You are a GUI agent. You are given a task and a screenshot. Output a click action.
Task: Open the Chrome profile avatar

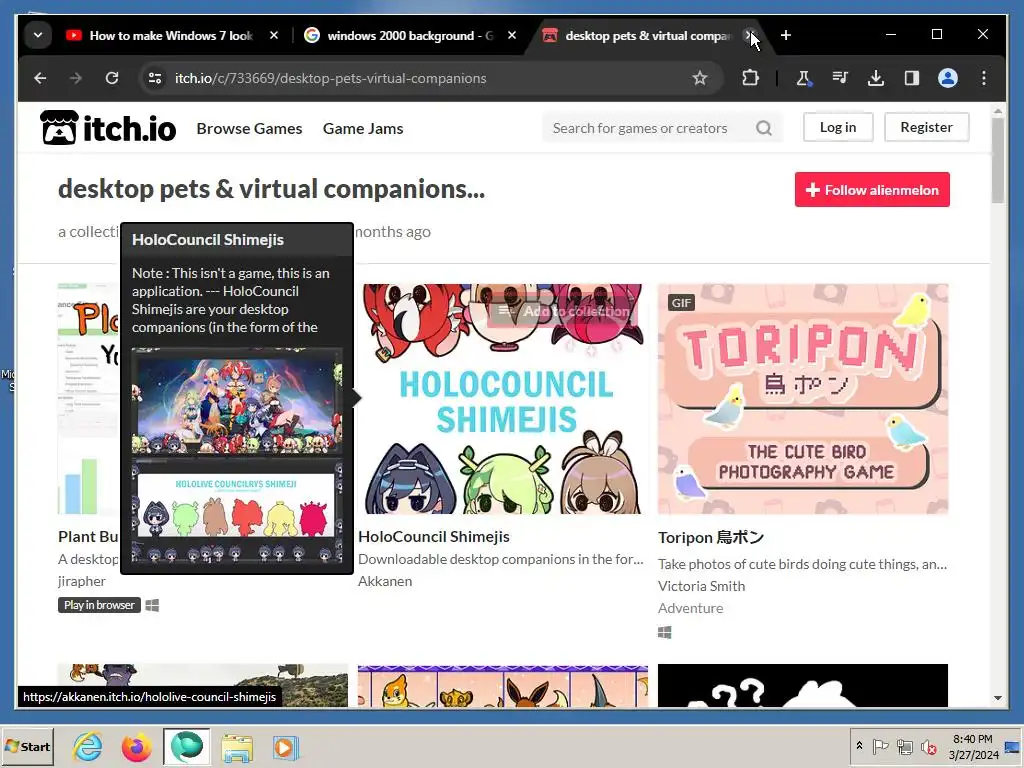948,78
